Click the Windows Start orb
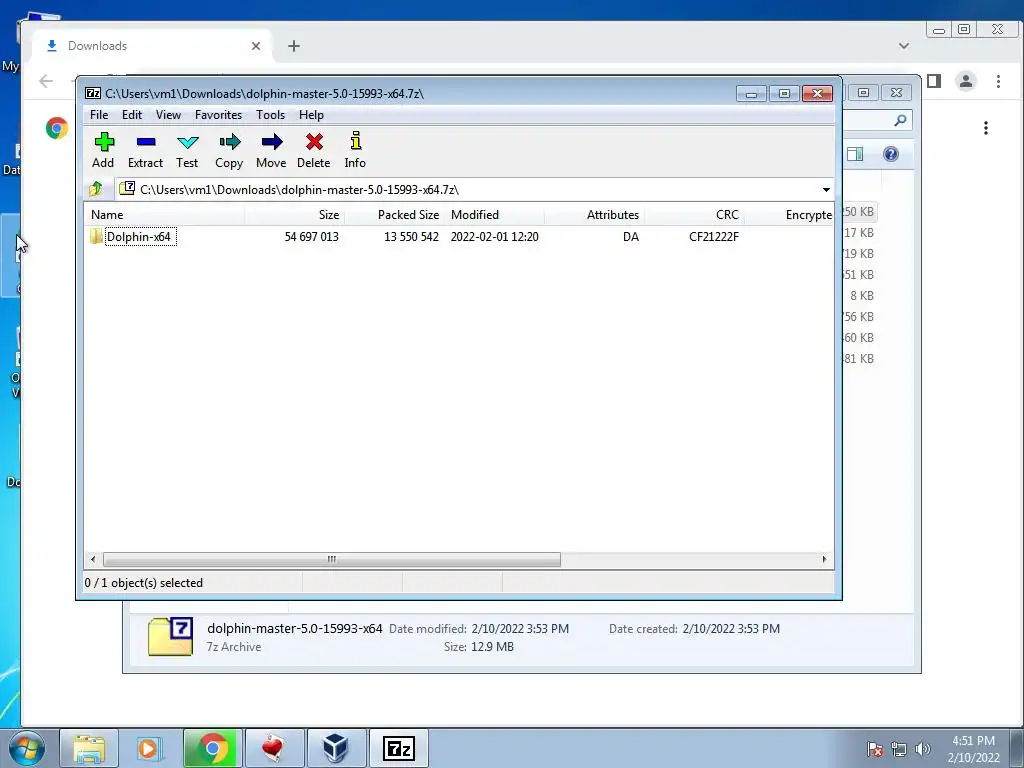This screenshot has width=1024, height=768. tap(27, 748)
